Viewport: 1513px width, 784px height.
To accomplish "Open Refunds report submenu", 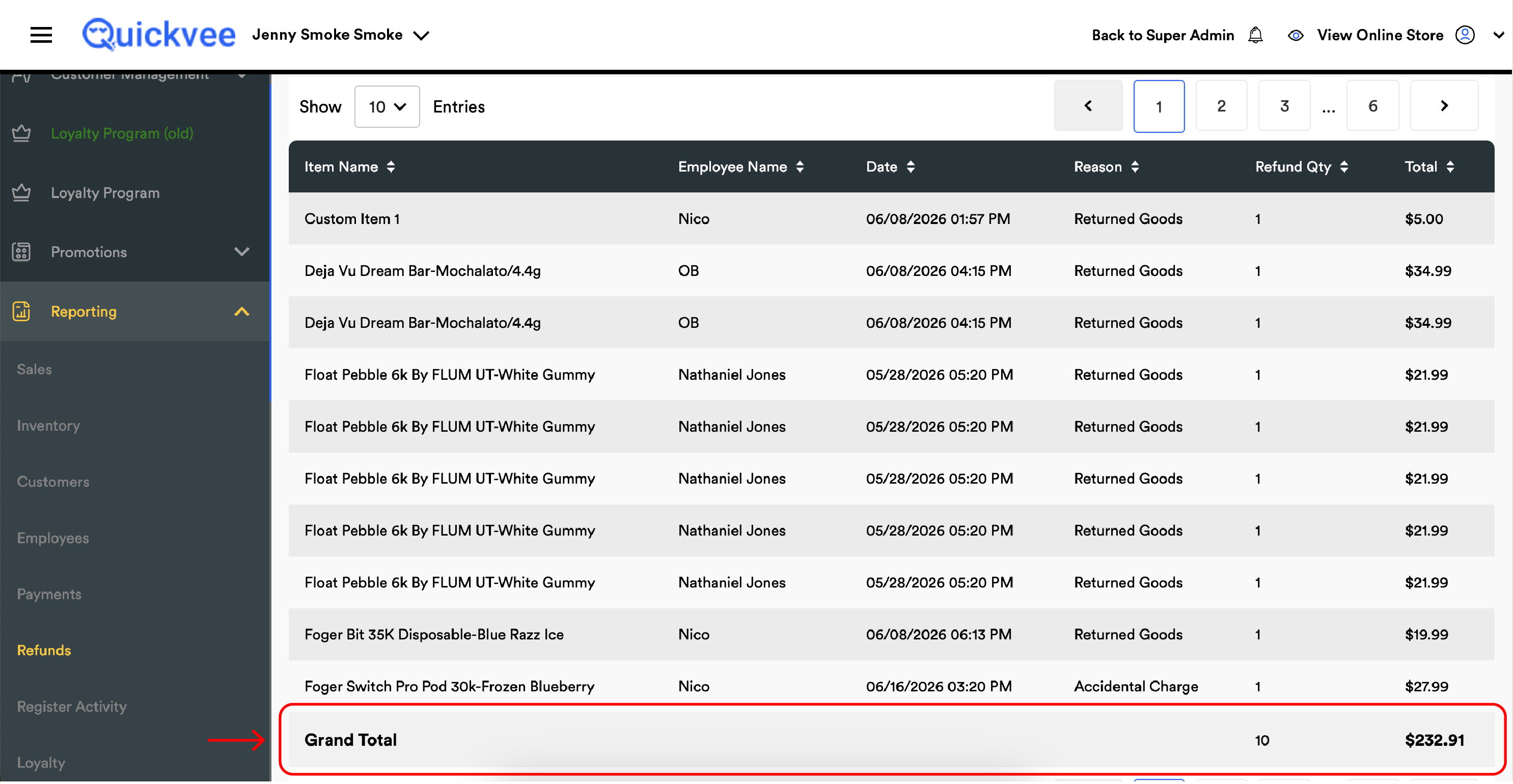I will [x=43, y=651].
